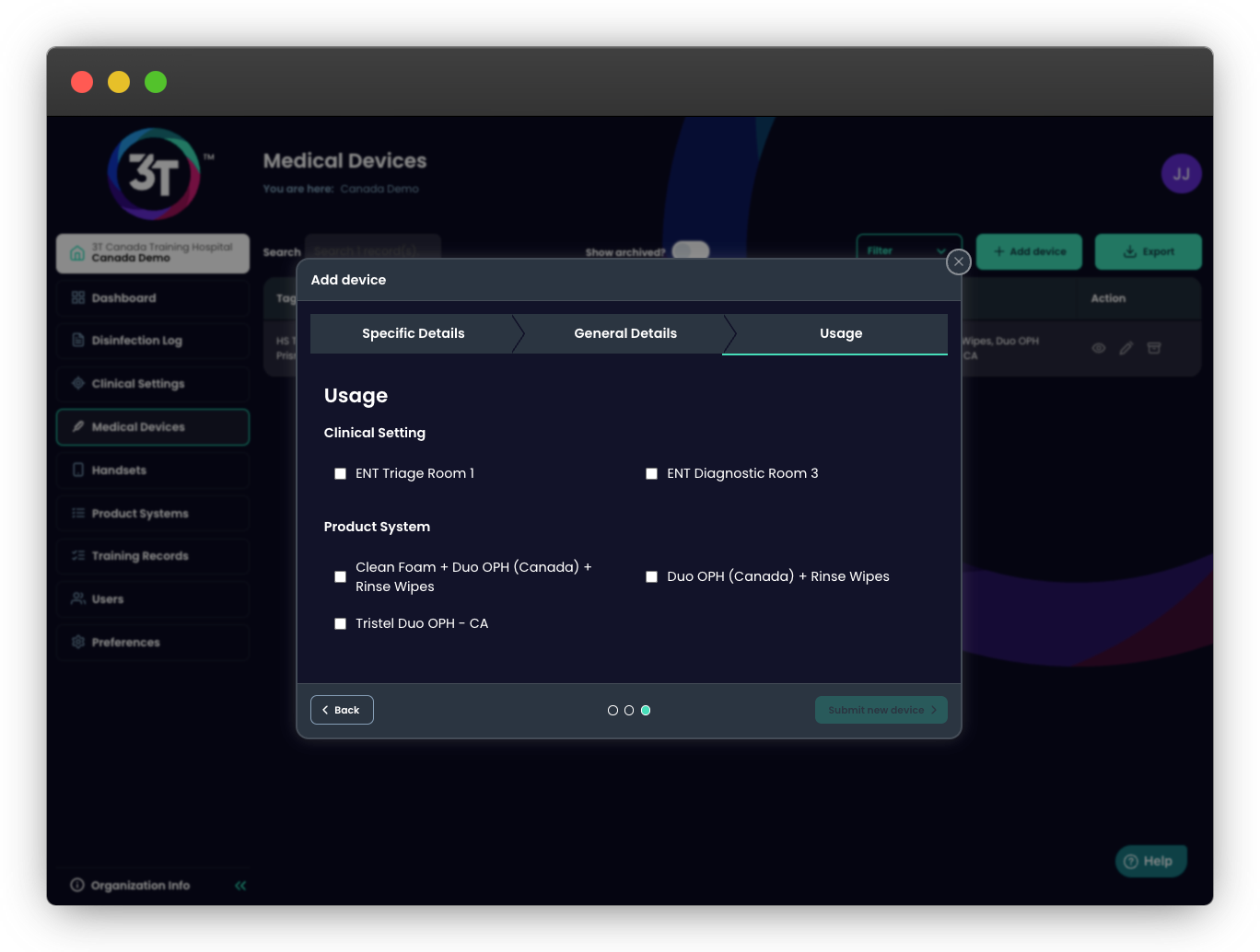Viewport: 1260px width, 952px height.
Task: Select Clean Foam + Duo OPH (Canada) + Rinse Wipes
Action: point(340,576)
